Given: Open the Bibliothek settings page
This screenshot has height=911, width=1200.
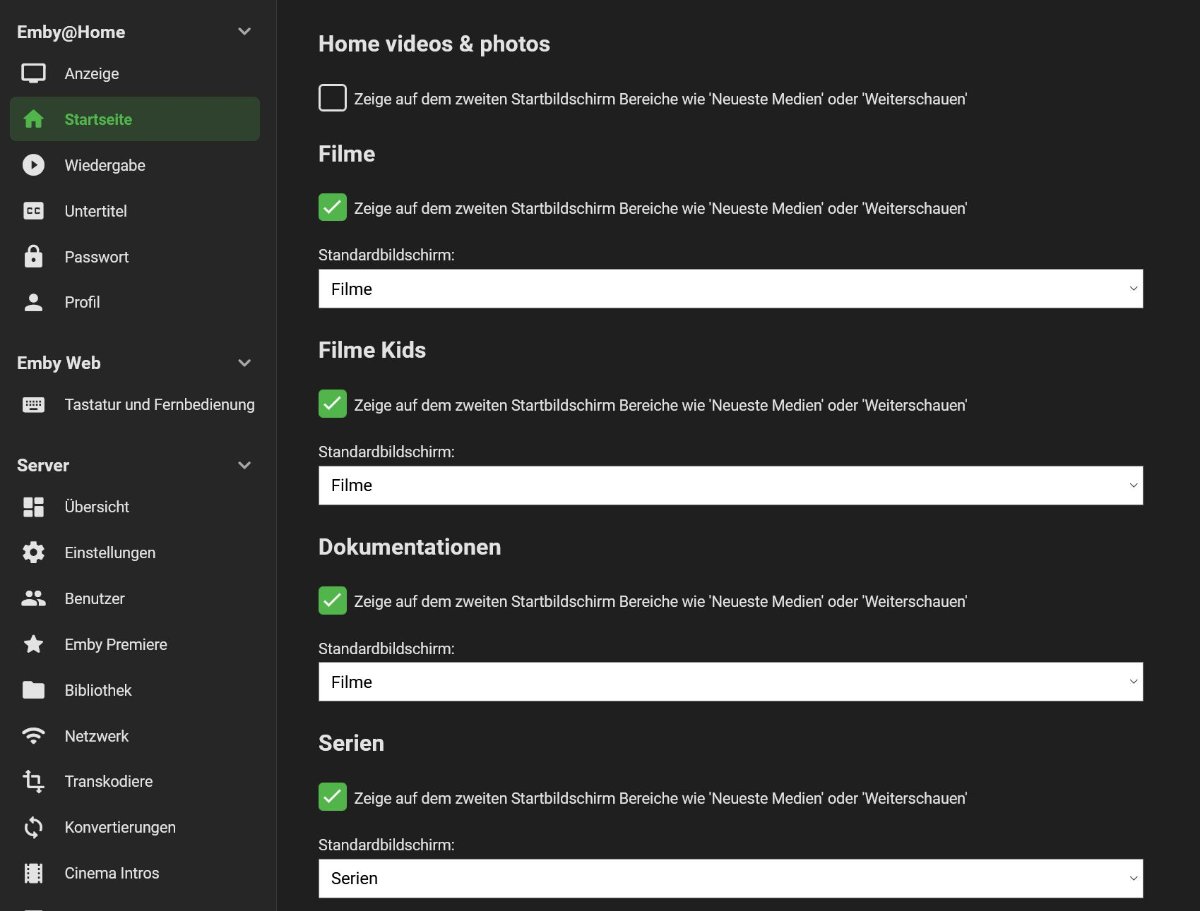Looking at the screenshot, I should coord(98,690).
